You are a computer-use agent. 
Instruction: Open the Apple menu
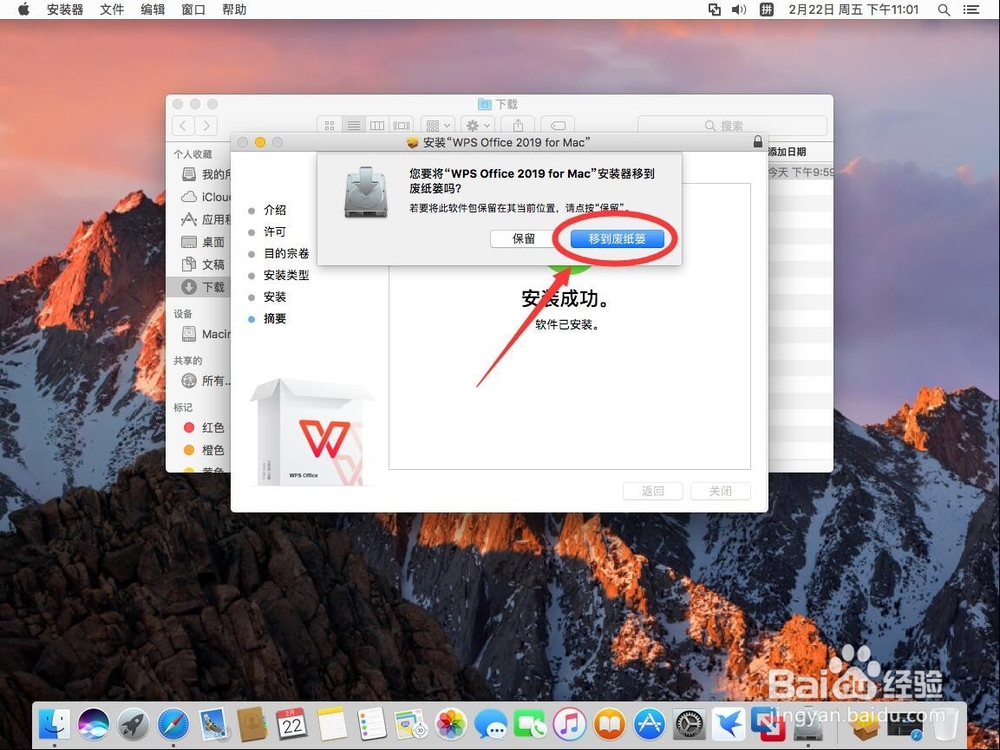tap(24, 9)
